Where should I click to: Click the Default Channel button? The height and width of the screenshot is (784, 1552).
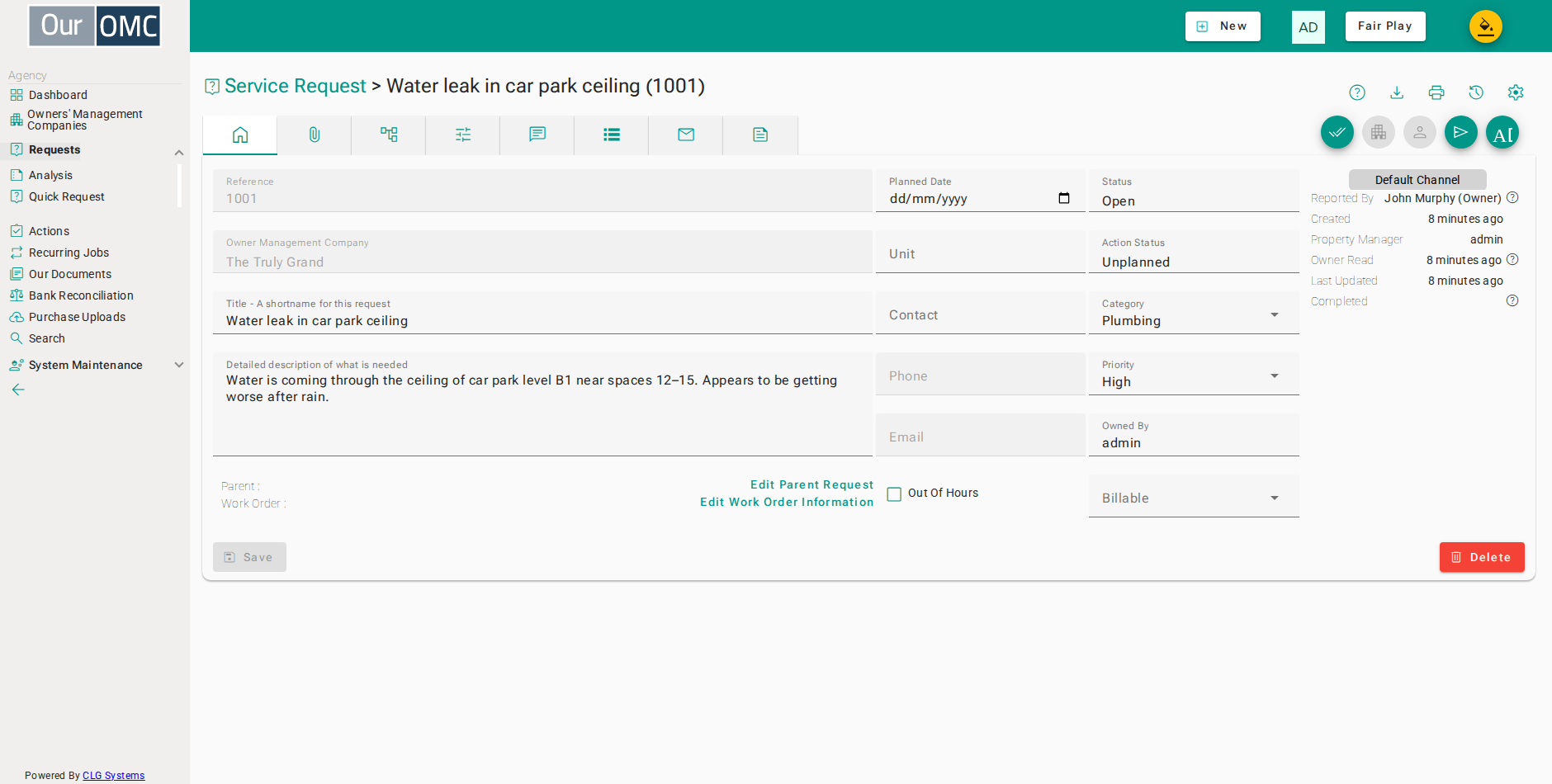[x=1417, y=180]
